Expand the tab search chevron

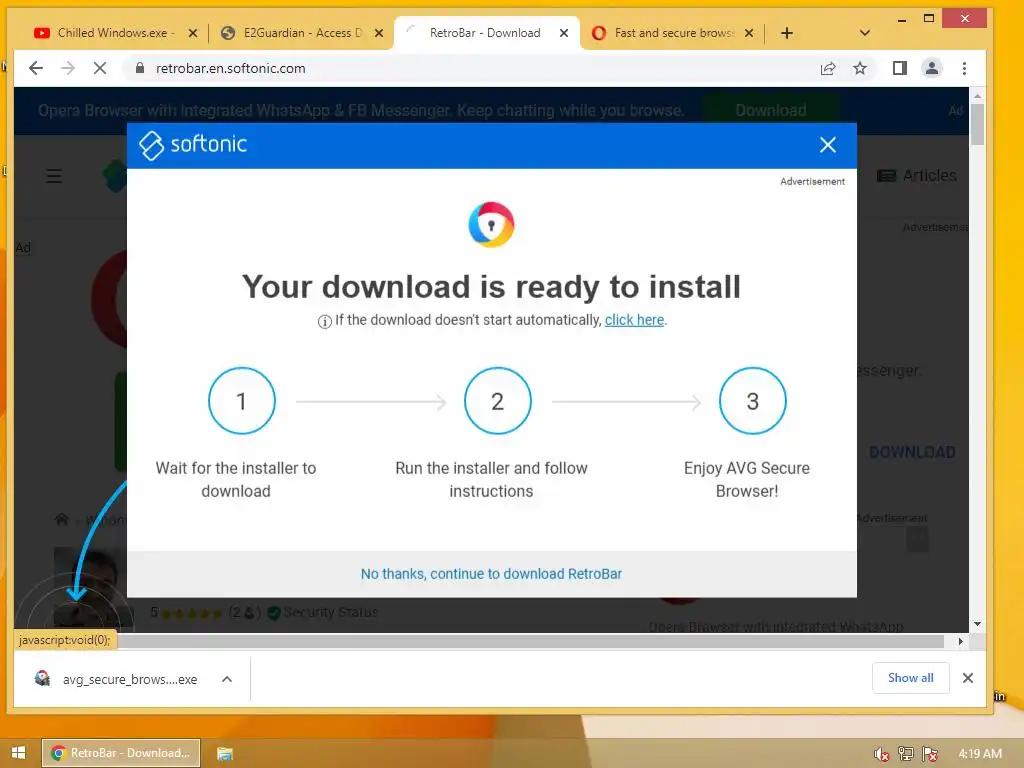pos(865,33)
